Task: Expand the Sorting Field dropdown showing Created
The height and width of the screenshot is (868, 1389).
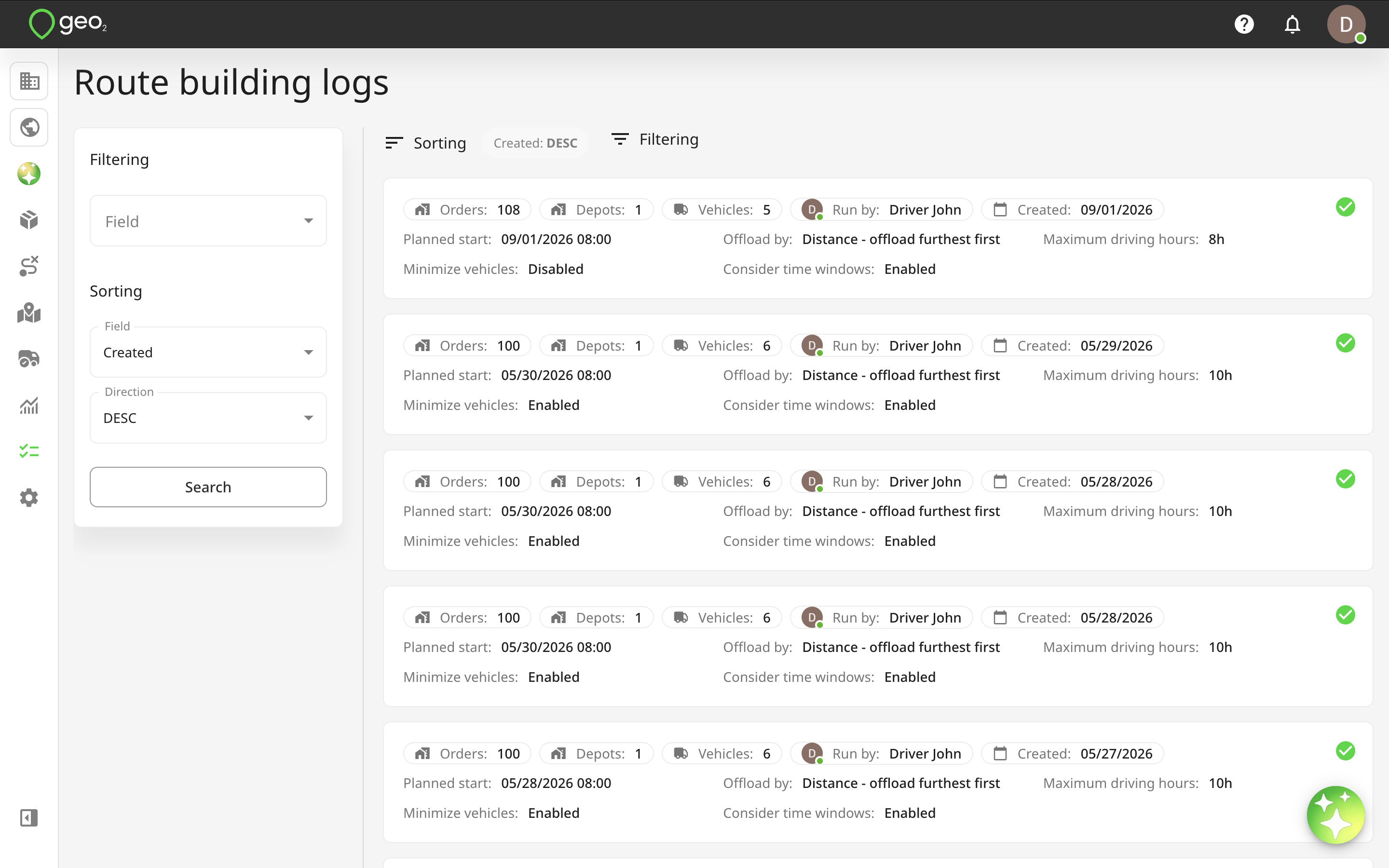Action: click(208, 352)
